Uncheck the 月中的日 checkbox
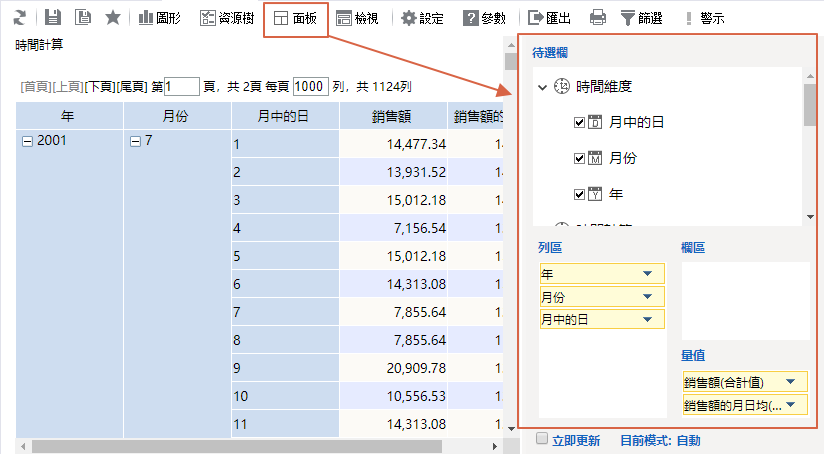Image resolution: width=824 pixels, height=454 pixels. pyautogui.click(x=579, y=123)
